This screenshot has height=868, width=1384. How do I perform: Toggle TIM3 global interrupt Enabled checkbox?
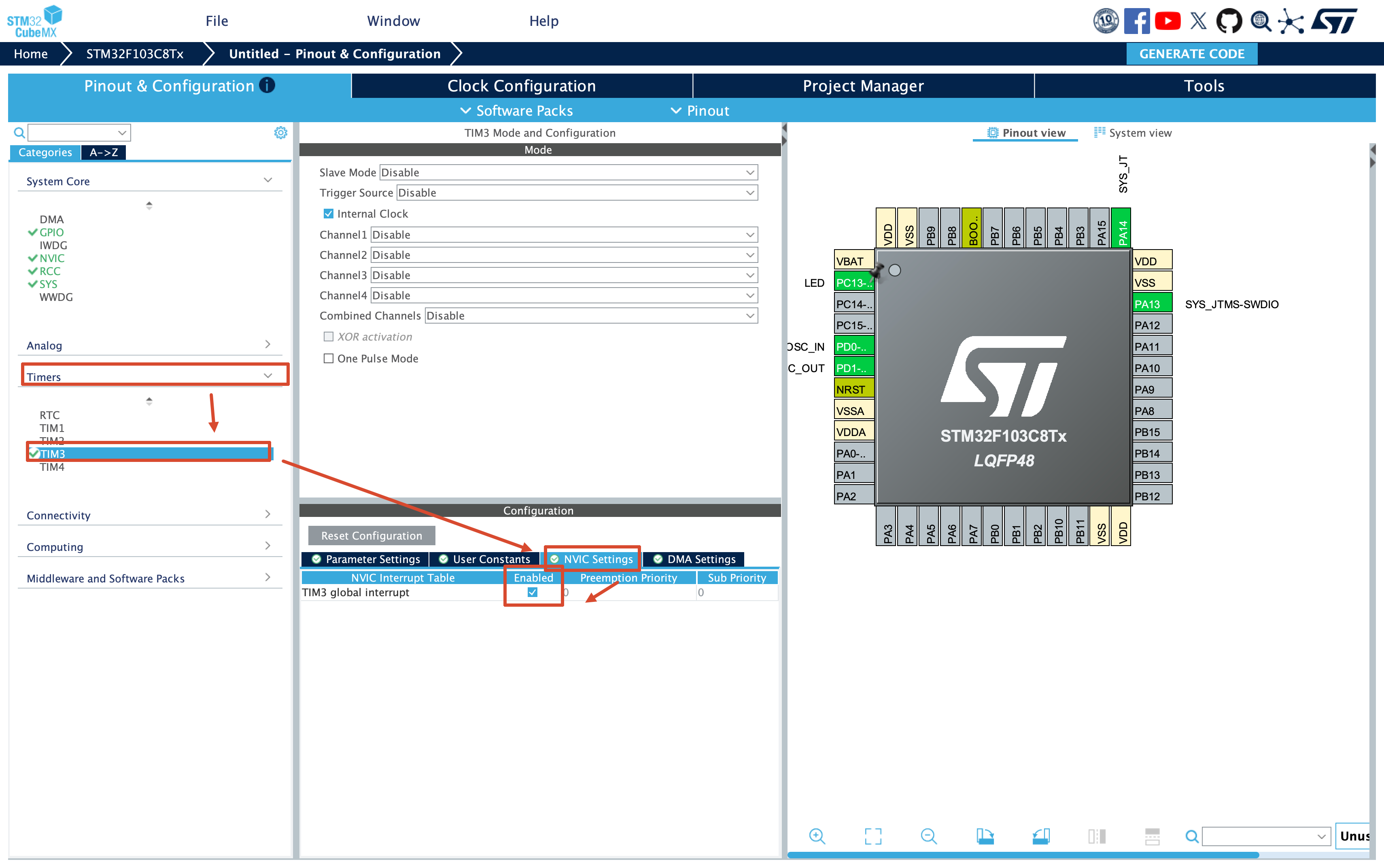coord(532,592)
